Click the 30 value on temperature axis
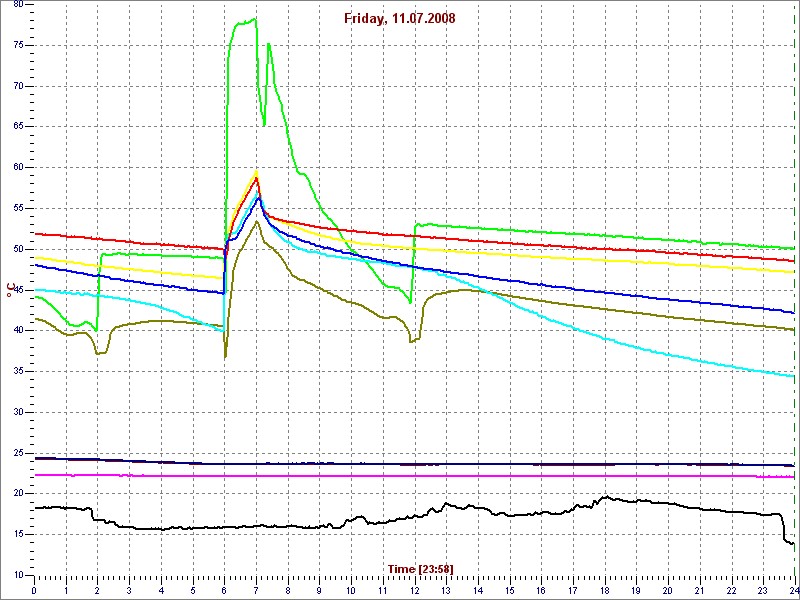 point(18,412)
